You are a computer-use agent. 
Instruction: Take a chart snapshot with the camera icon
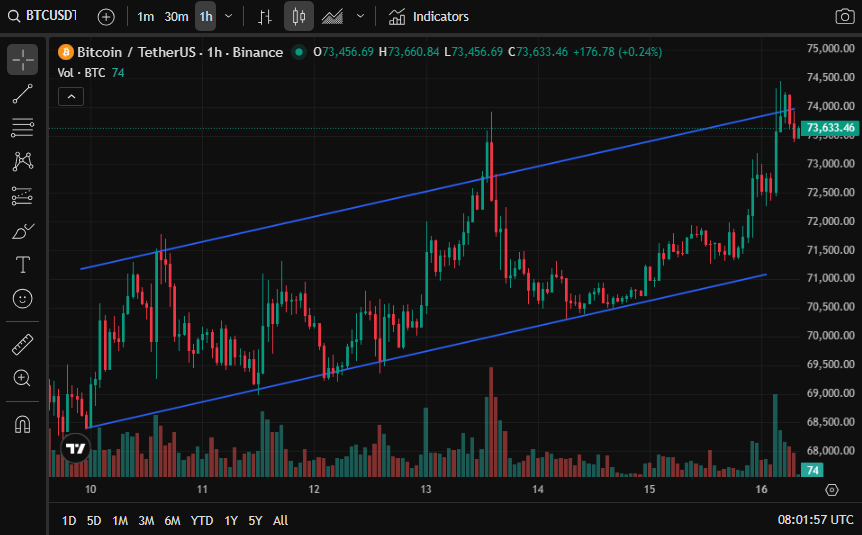(844, 16)
